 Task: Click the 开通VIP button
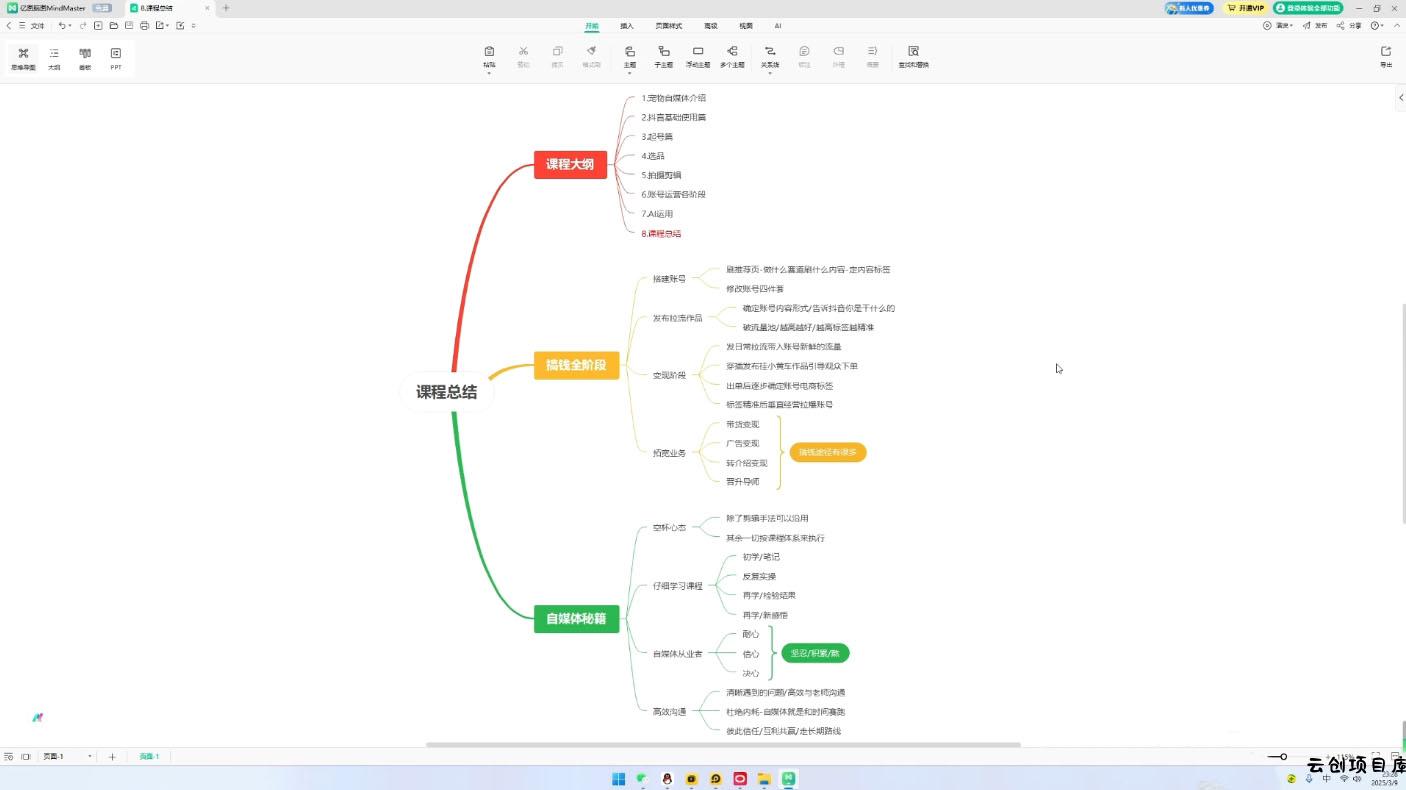click(x=1246, y=8)
